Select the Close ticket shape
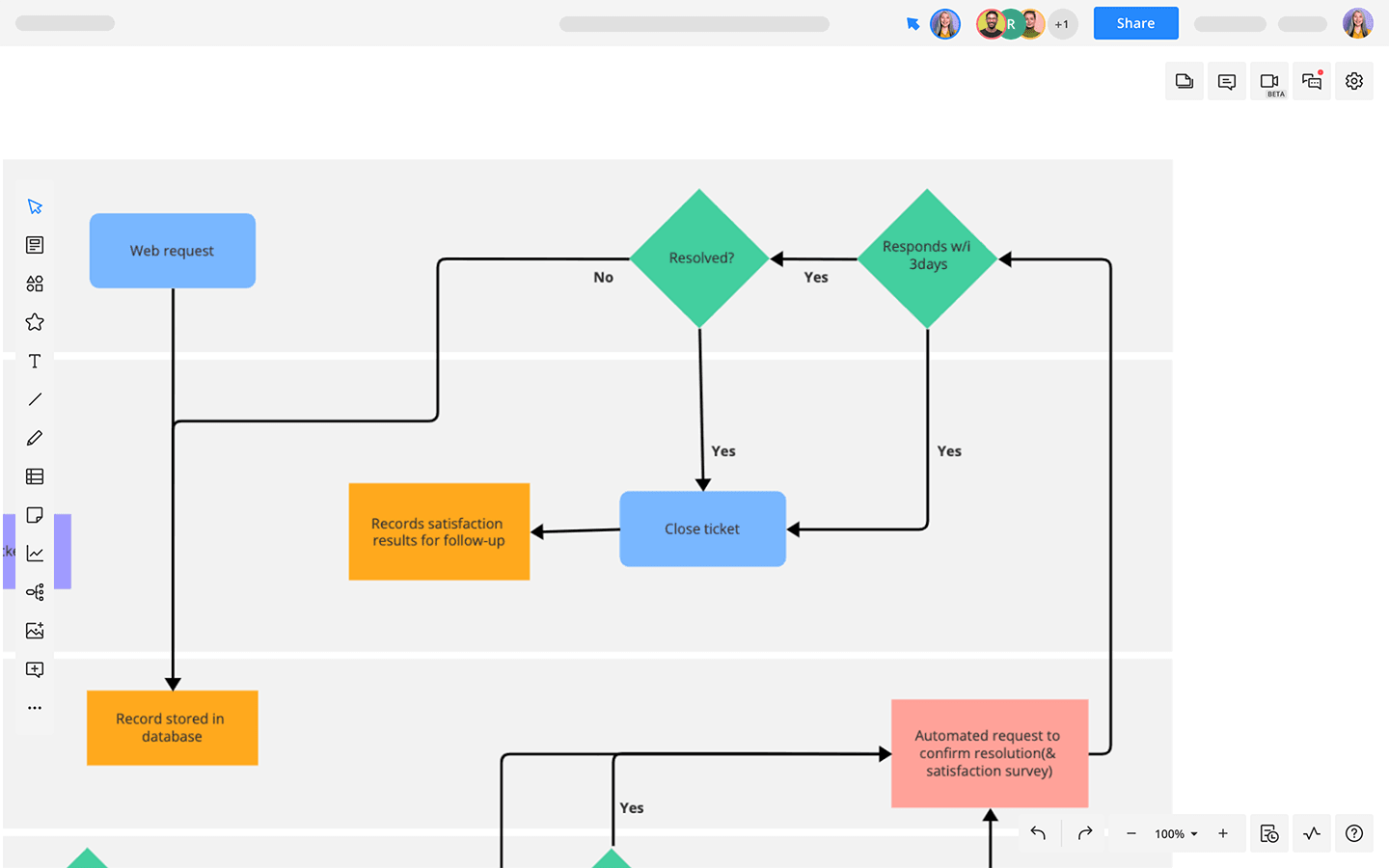Image resolution: width=1389 pixels, height=868 pixels. (x=702, y=529)
